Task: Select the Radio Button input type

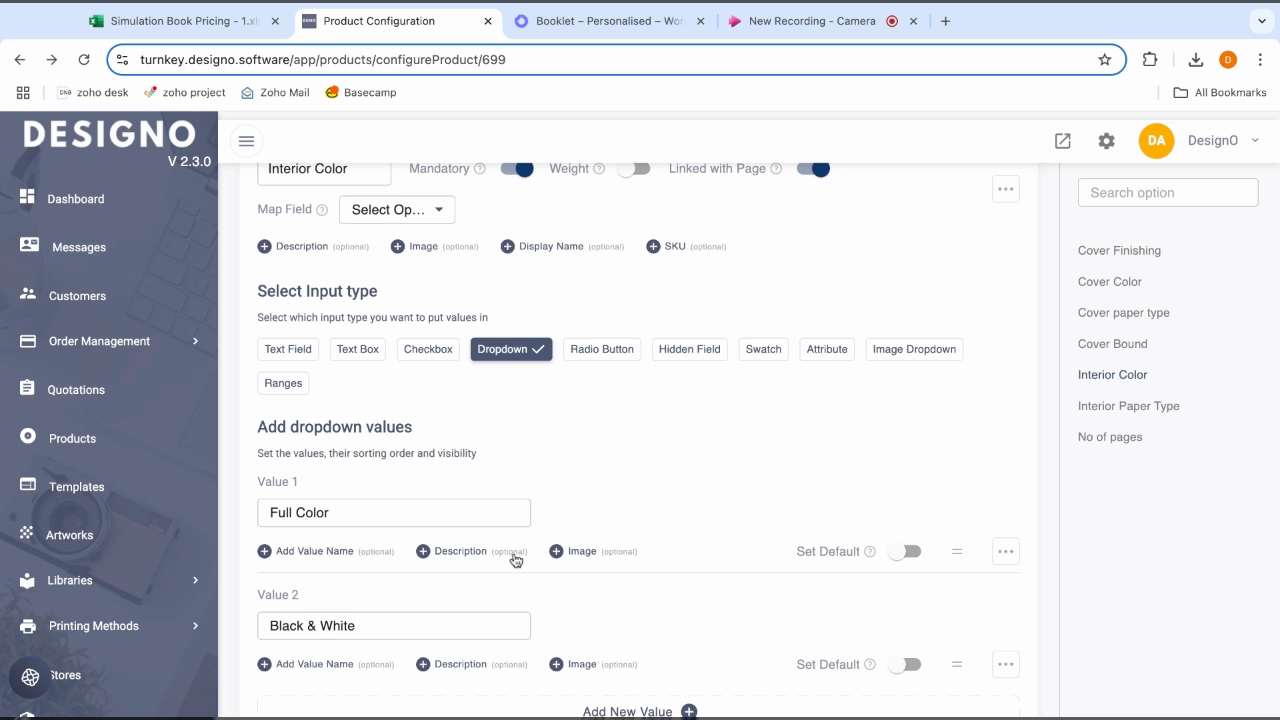Action: 602,349
